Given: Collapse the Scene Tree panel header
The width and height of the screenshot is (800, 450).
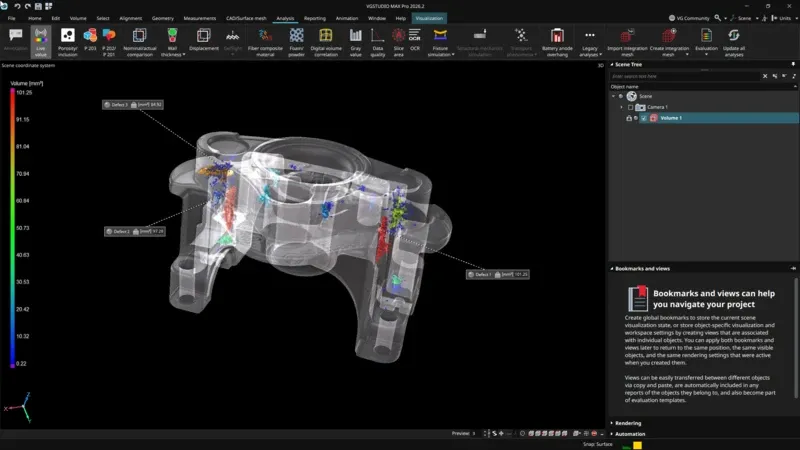Looking at the screenshot, I should 612,64.
